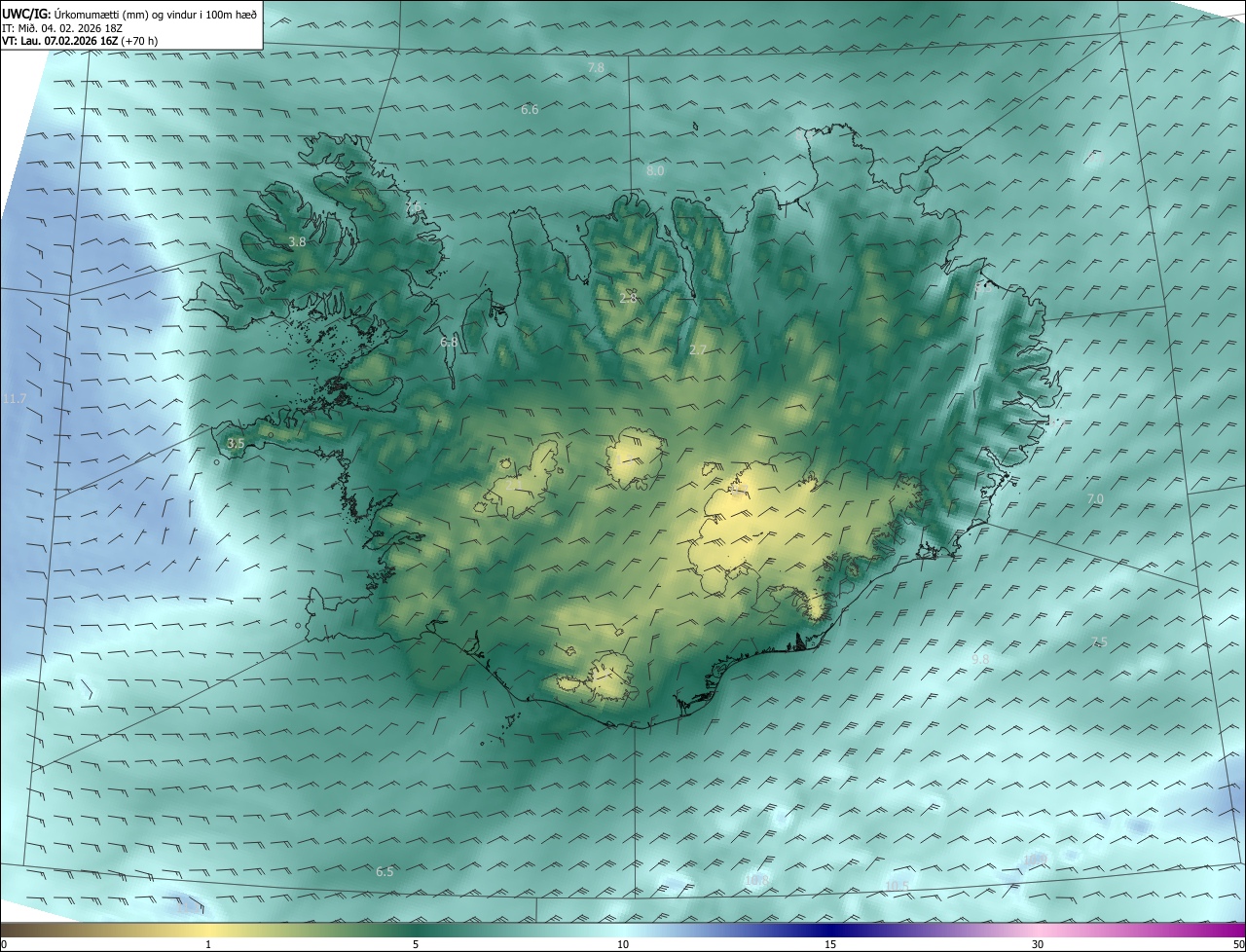This screenshot has height=952, width=1246.
Task: Click the map value label '6.6'
Action: [x=530, y=110]
